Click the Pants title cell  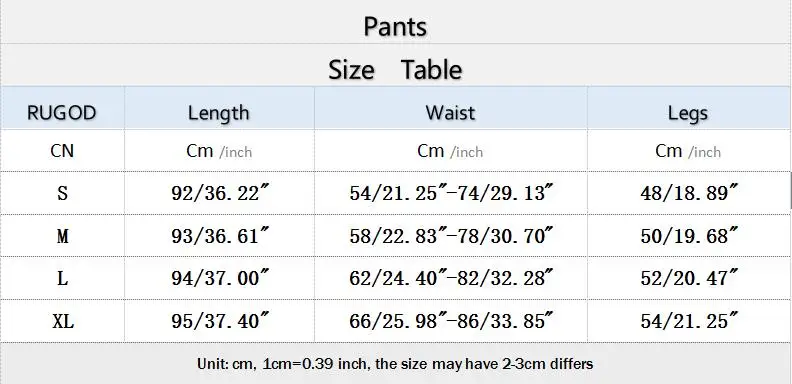[x=395, y=22]
